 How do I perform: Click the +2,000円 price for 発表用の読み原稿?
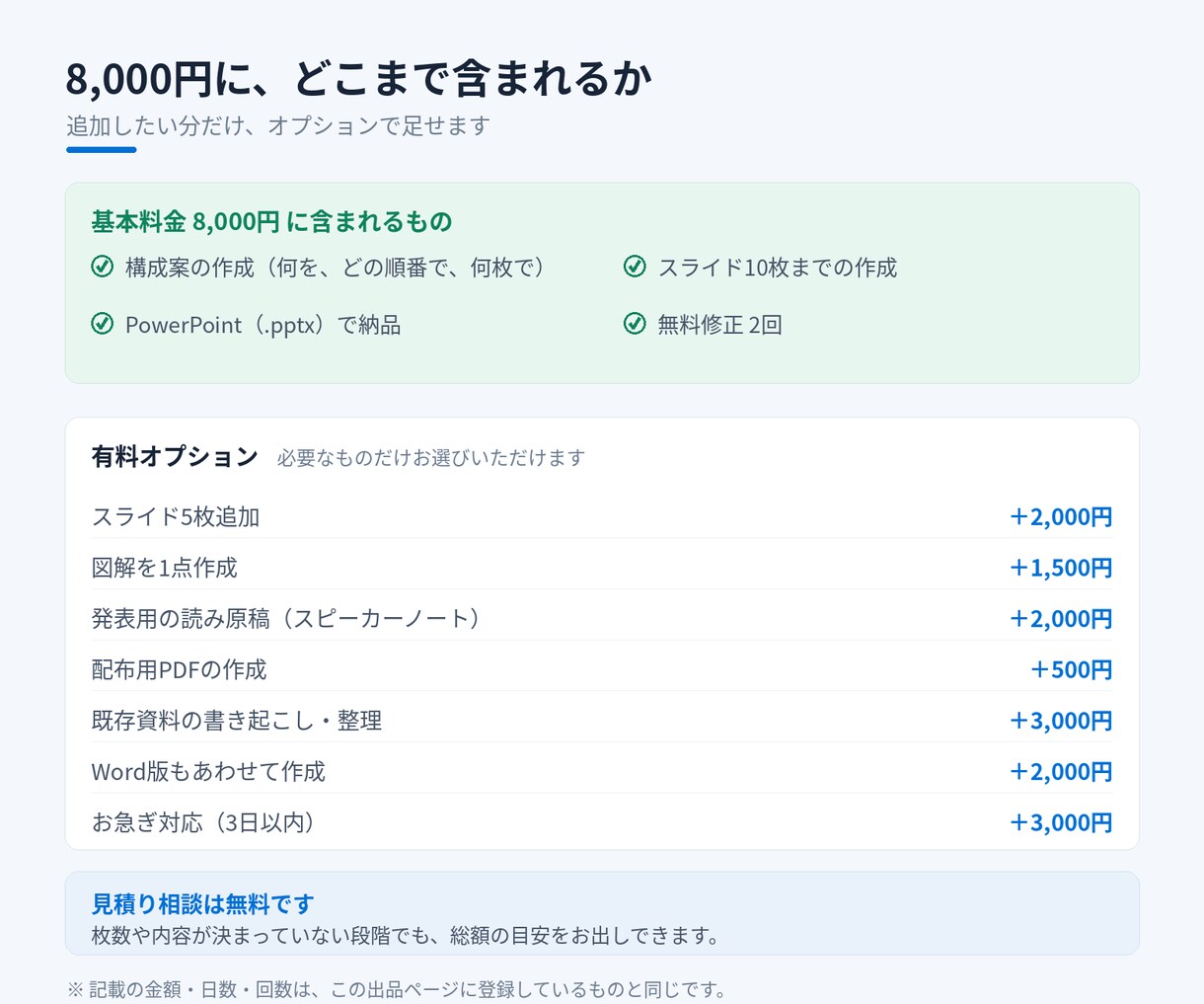point(1061,618)
